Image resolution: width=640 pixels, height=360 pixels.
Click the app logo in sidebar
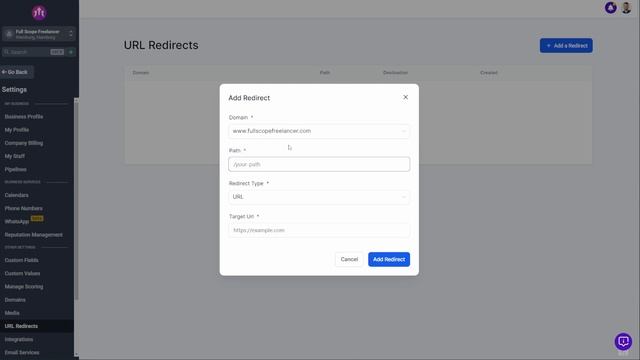[39, 13]
